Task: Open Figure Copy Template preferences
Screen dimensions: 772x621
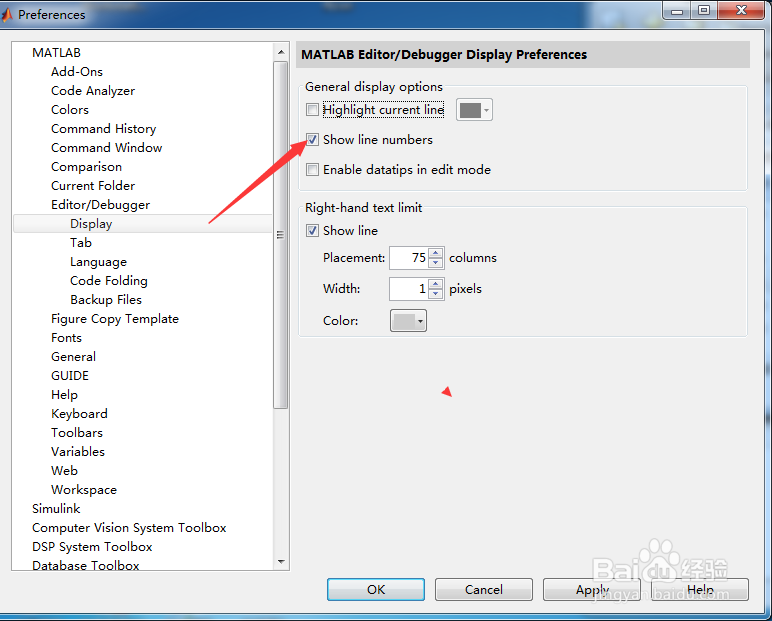Action: coord(115,319)
